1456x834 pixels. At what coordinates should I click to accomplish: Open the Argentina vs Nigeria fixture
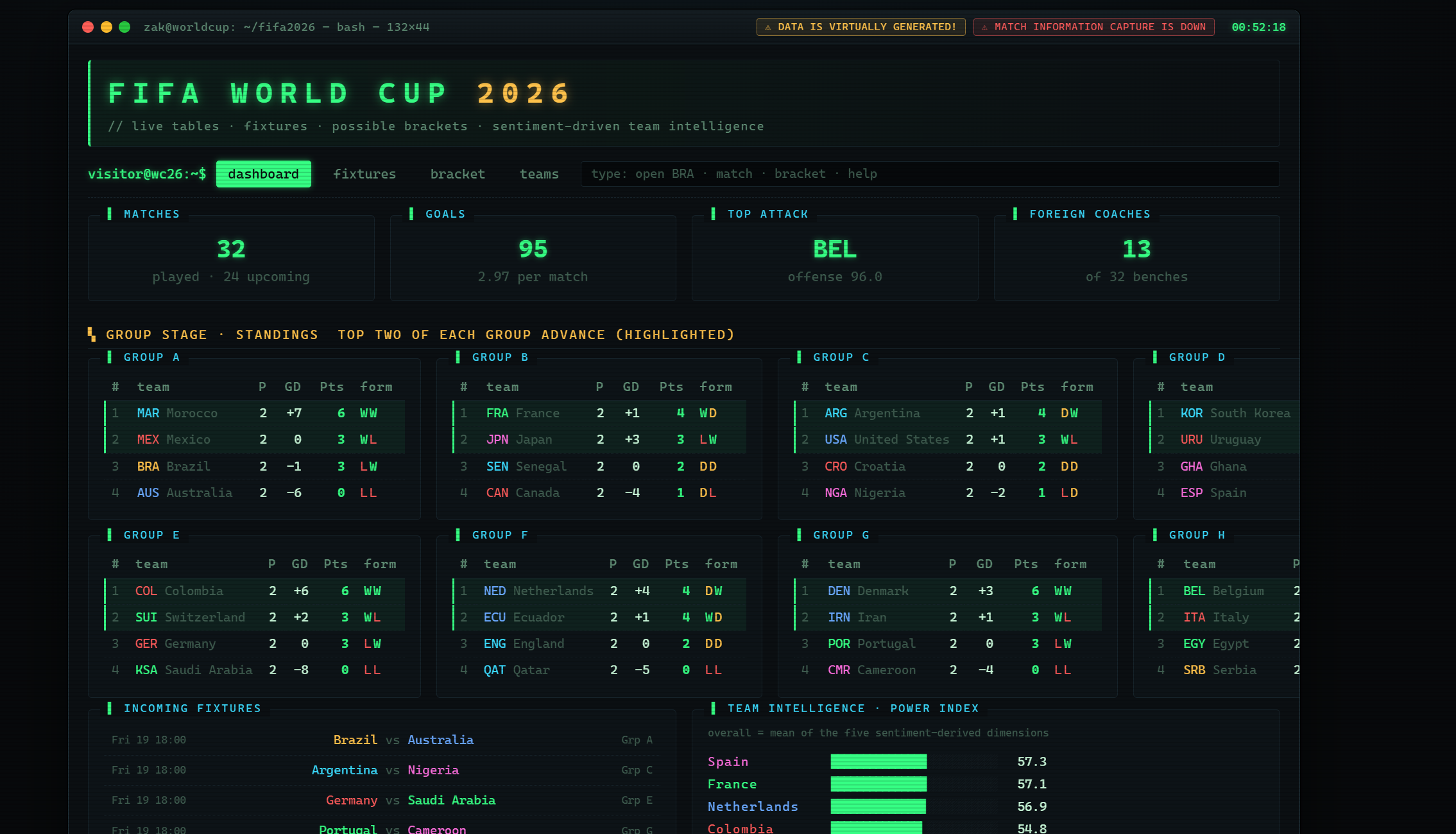382,770
